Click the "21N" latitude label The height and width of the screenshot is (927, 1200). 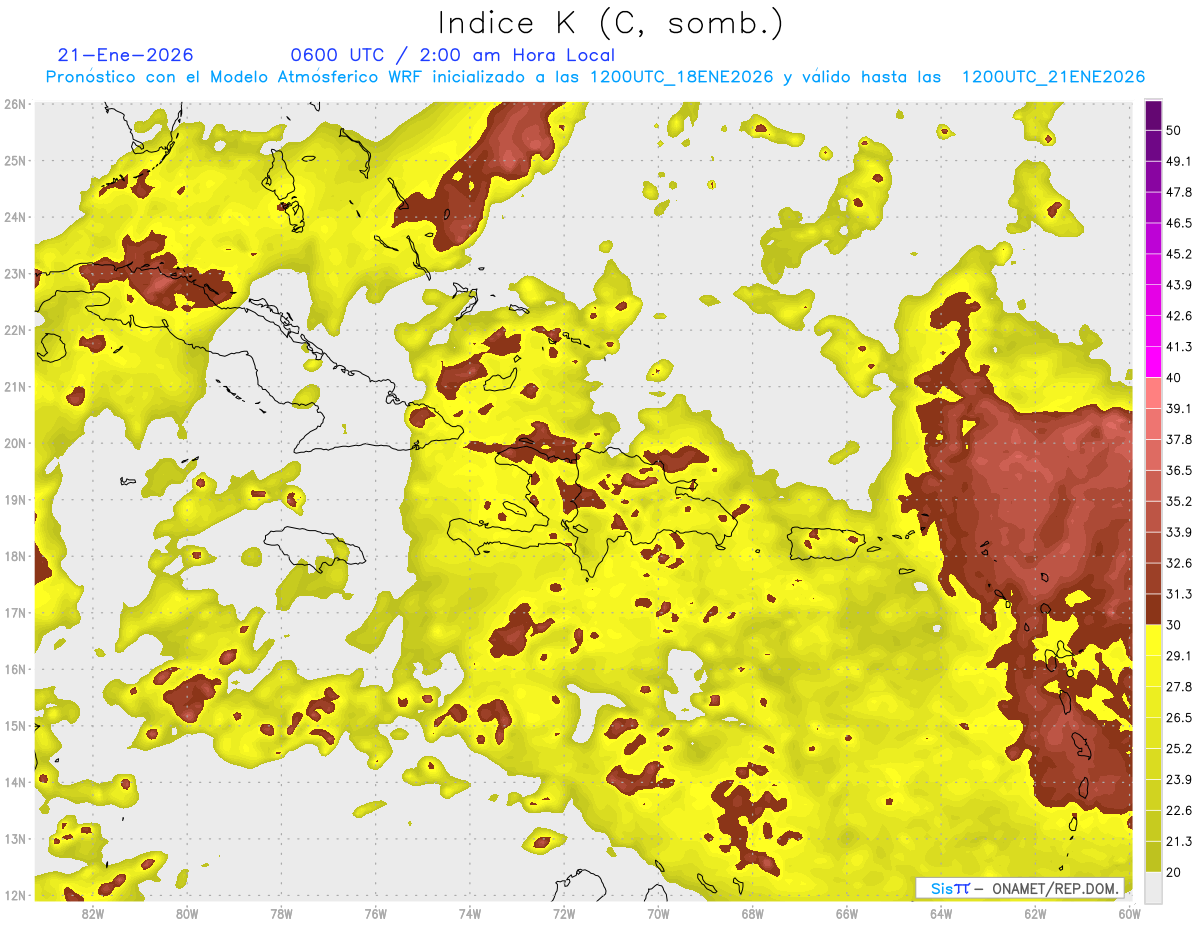[14, 387]
